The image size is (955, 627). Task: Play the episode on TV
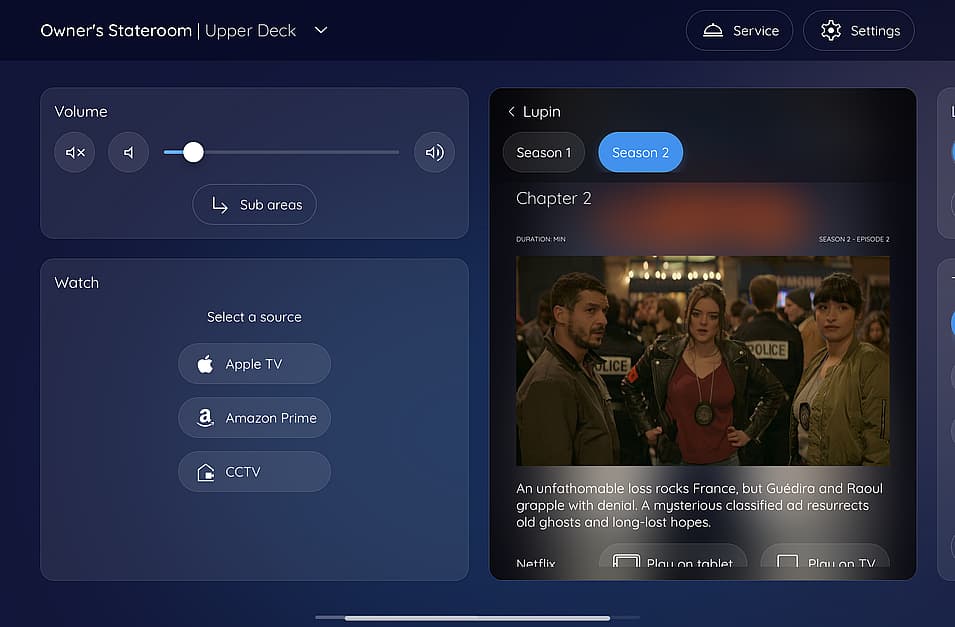tap(824, 562)
